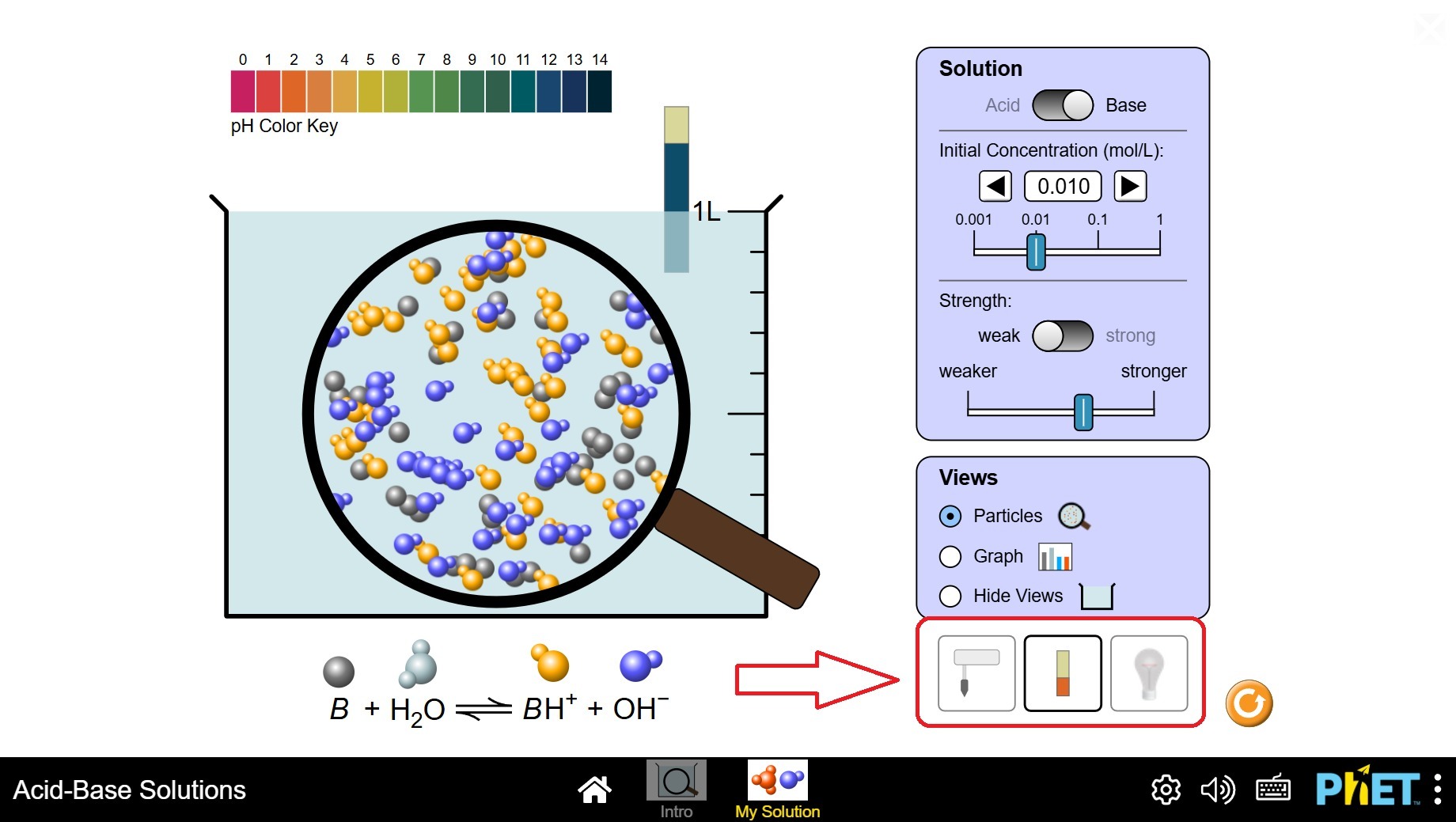Toggle the weak/strong strength switch

coord(1063,335)
